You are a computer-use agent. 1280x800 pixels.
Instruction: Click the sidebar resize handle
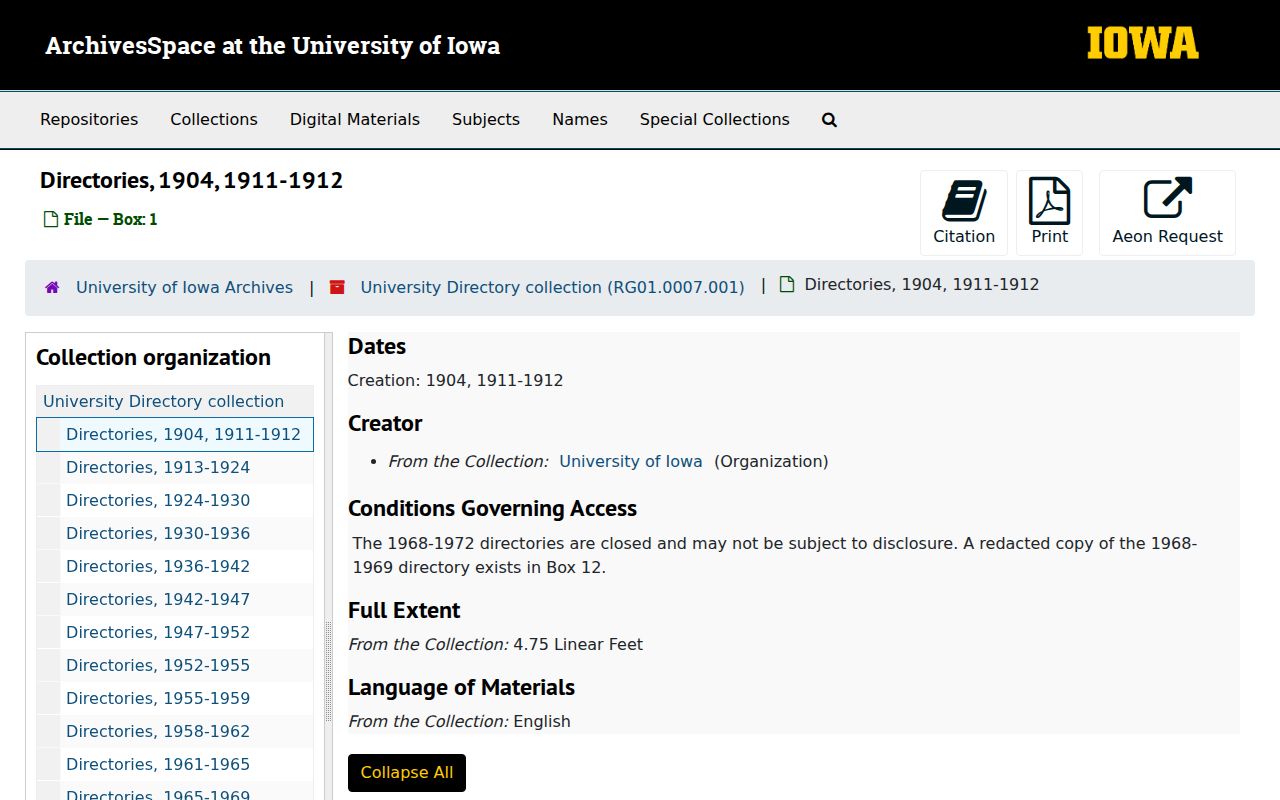pyautogui.click(x=329, y=670)
